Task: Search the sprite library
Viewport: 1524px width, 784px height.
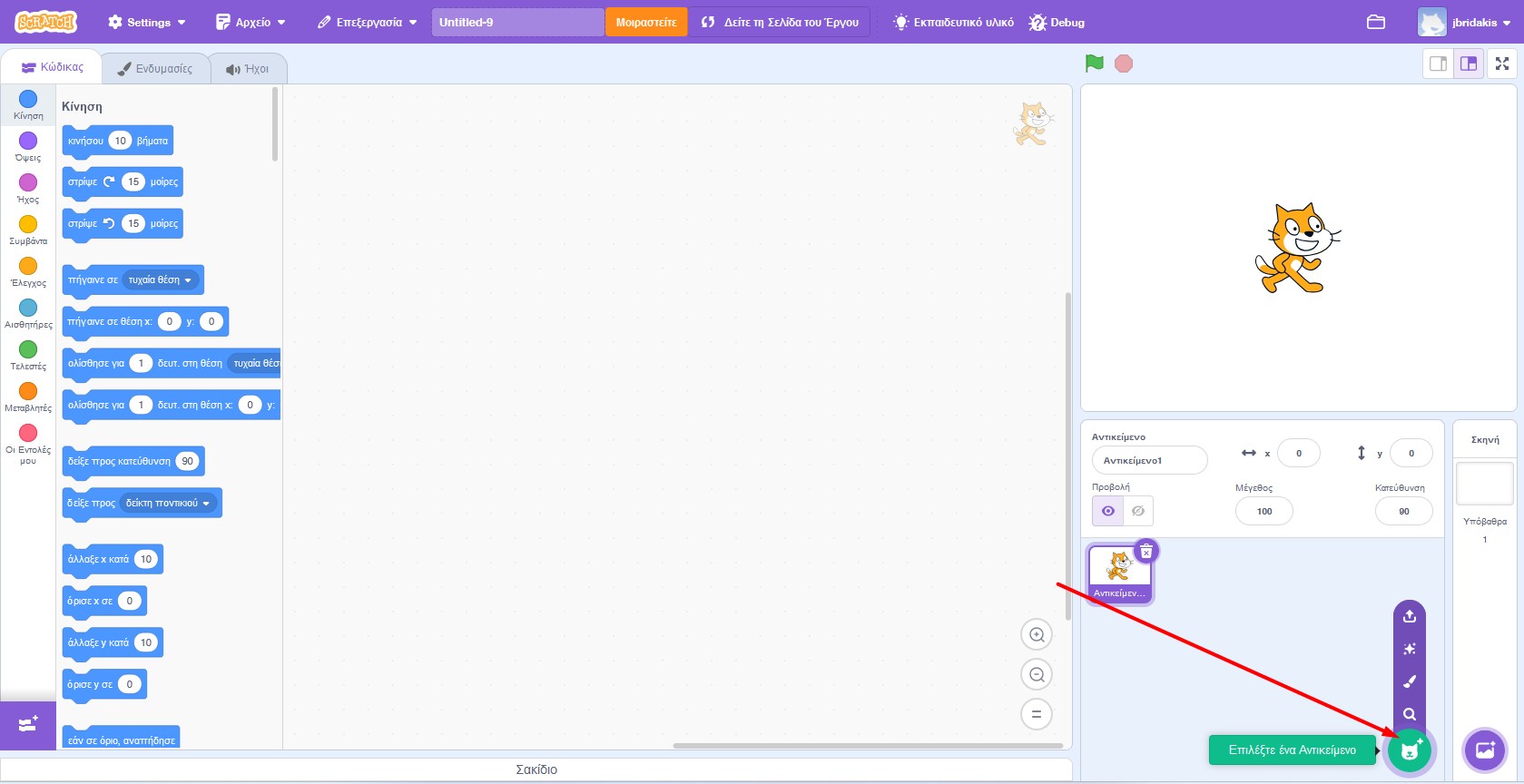Action: coord(1410,714)
